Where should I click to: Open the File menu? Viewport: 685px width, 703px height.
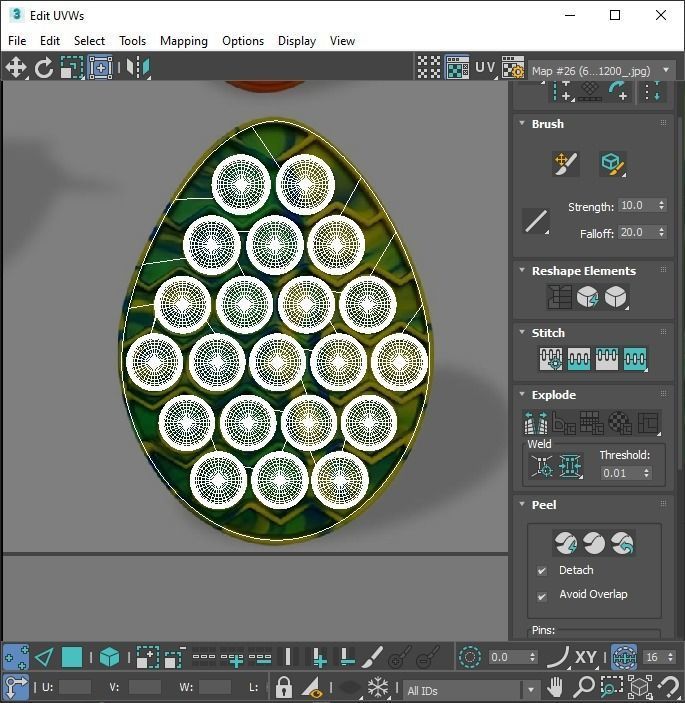click(17, 41)
